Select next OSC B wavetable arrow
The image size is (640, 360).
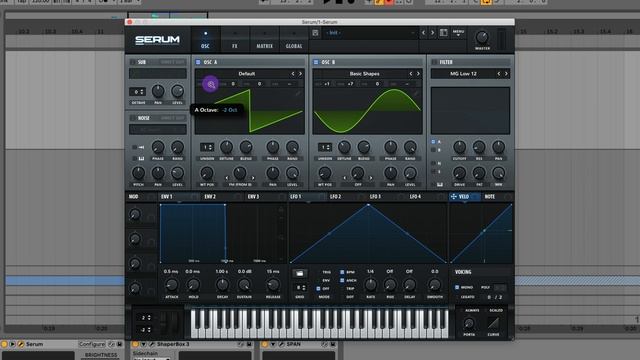pyautogui.click(x=418, y=74)
